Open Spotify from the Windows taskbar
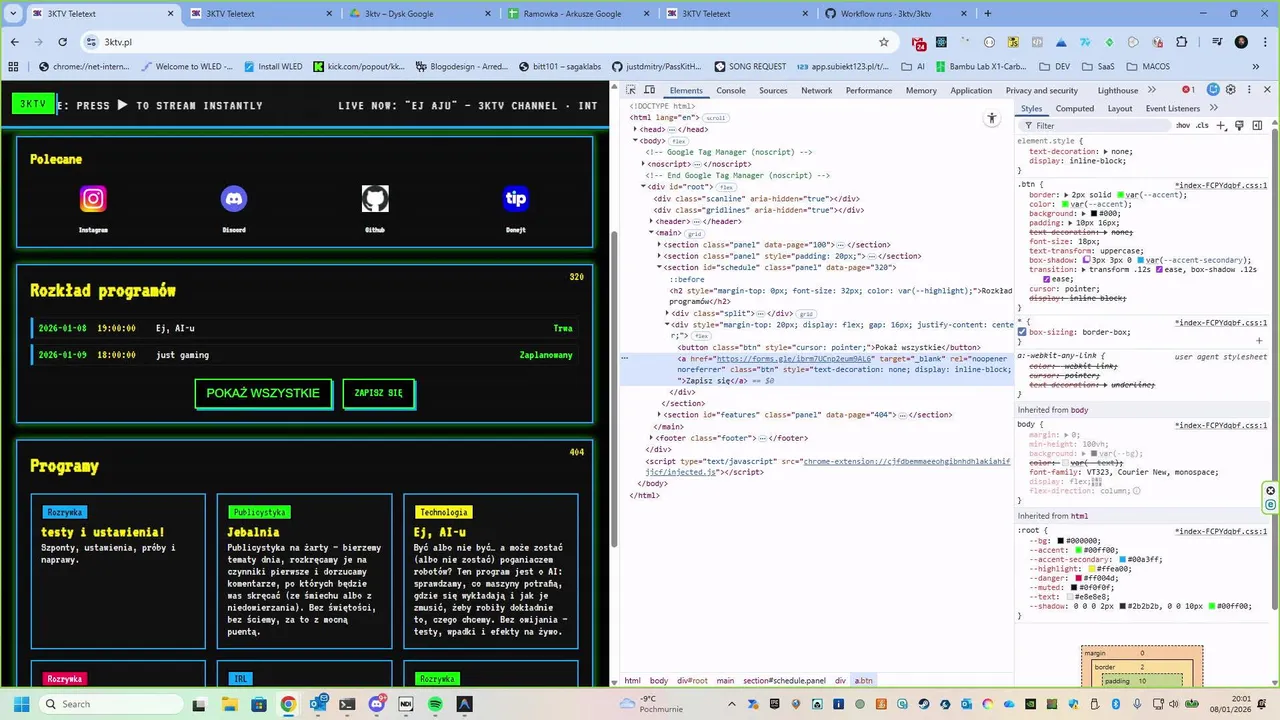 click(x=435, y=704)
